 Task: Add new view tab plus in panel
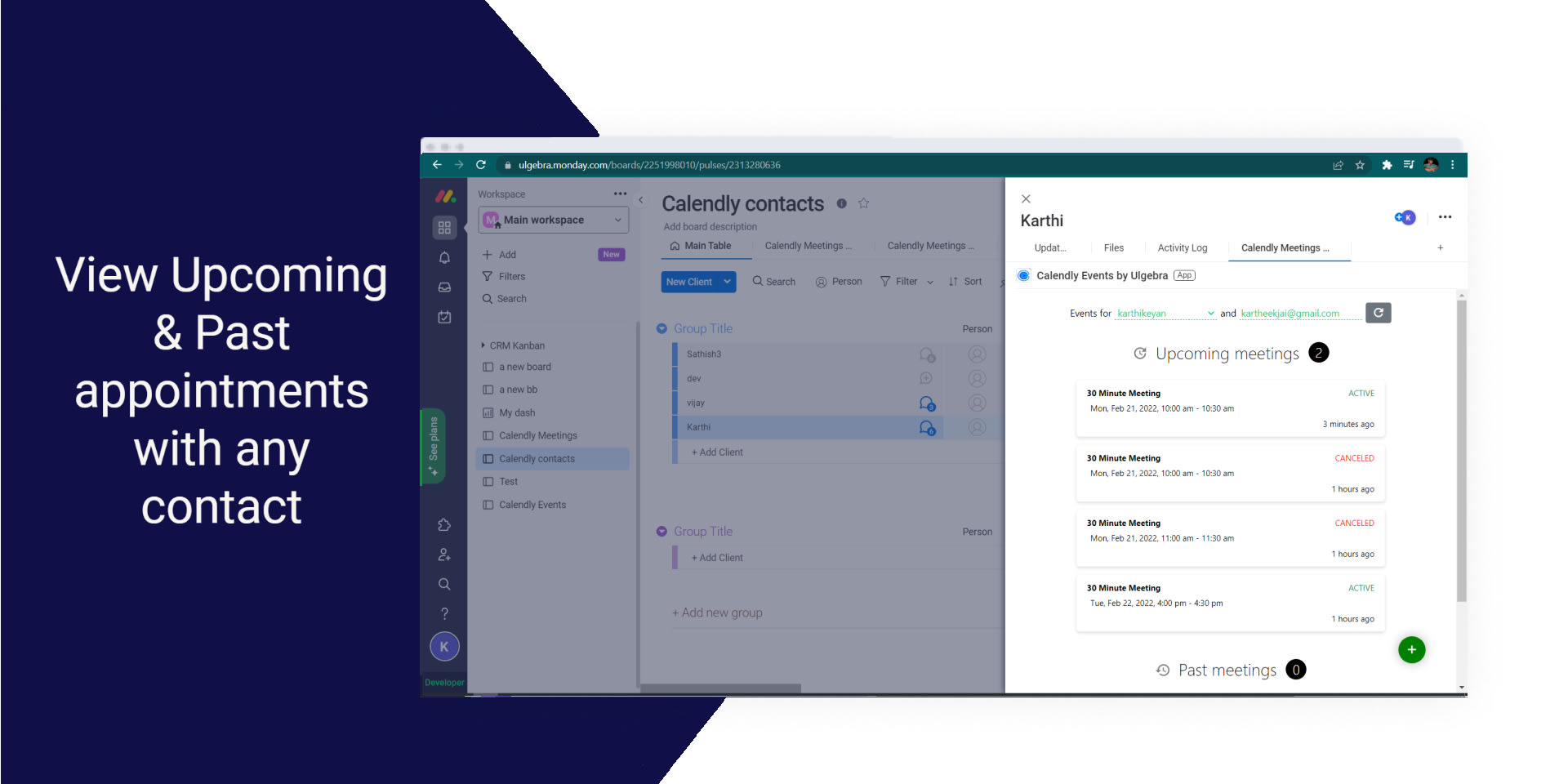coord(1441,247)
